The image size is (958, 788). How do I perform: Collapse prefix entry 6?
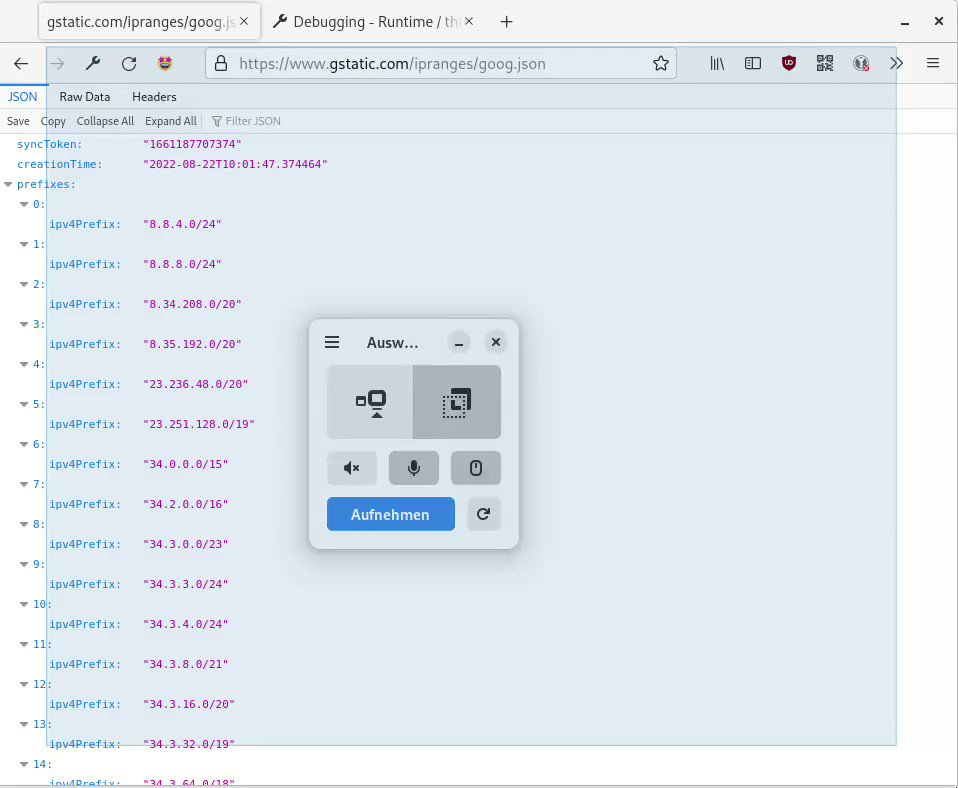(x=24, y=444)
